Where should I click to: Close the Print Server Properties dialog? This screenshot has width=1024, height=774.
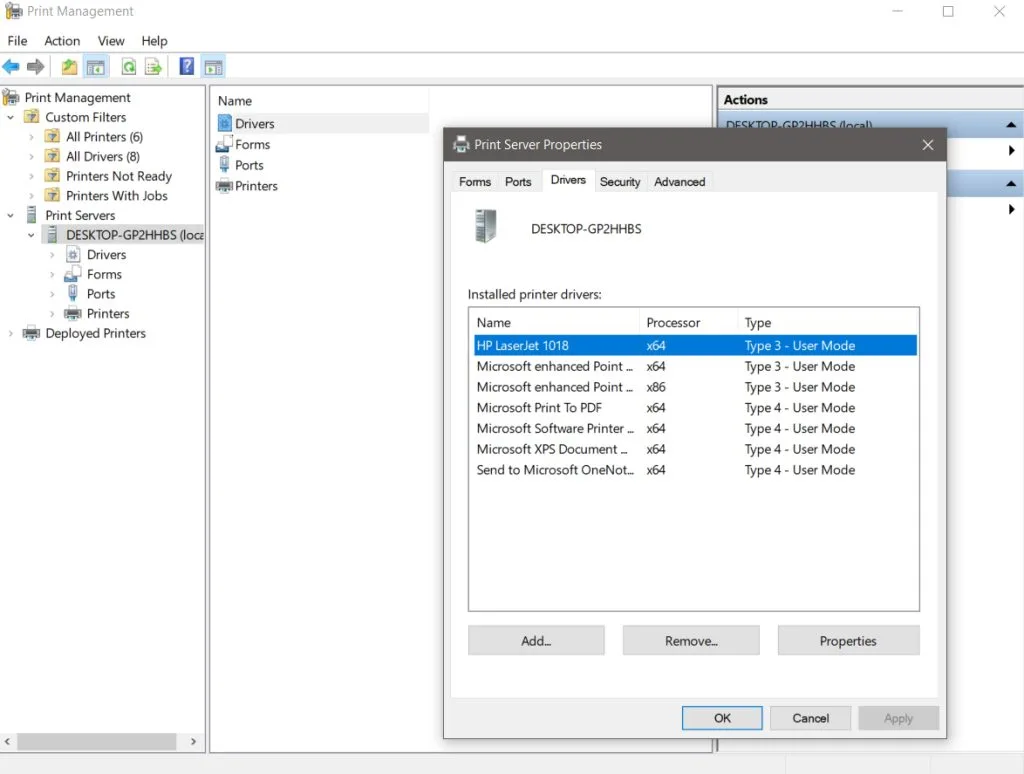pyautogui.click(x=928, y=145)
